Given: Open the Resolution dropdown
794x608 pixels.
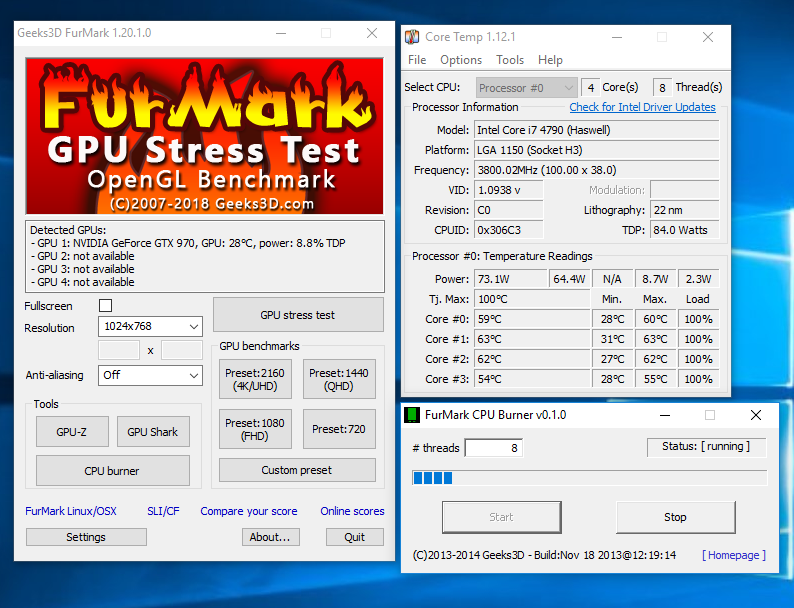Looking at the screenshot, I should coord(150,327).
